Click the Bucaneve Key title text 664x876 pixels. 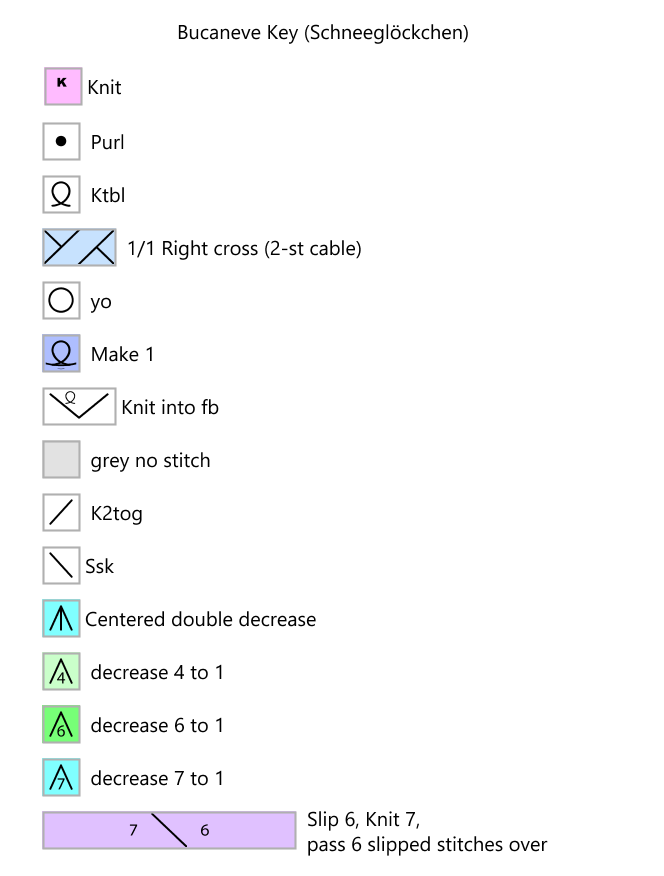point(323,32)
